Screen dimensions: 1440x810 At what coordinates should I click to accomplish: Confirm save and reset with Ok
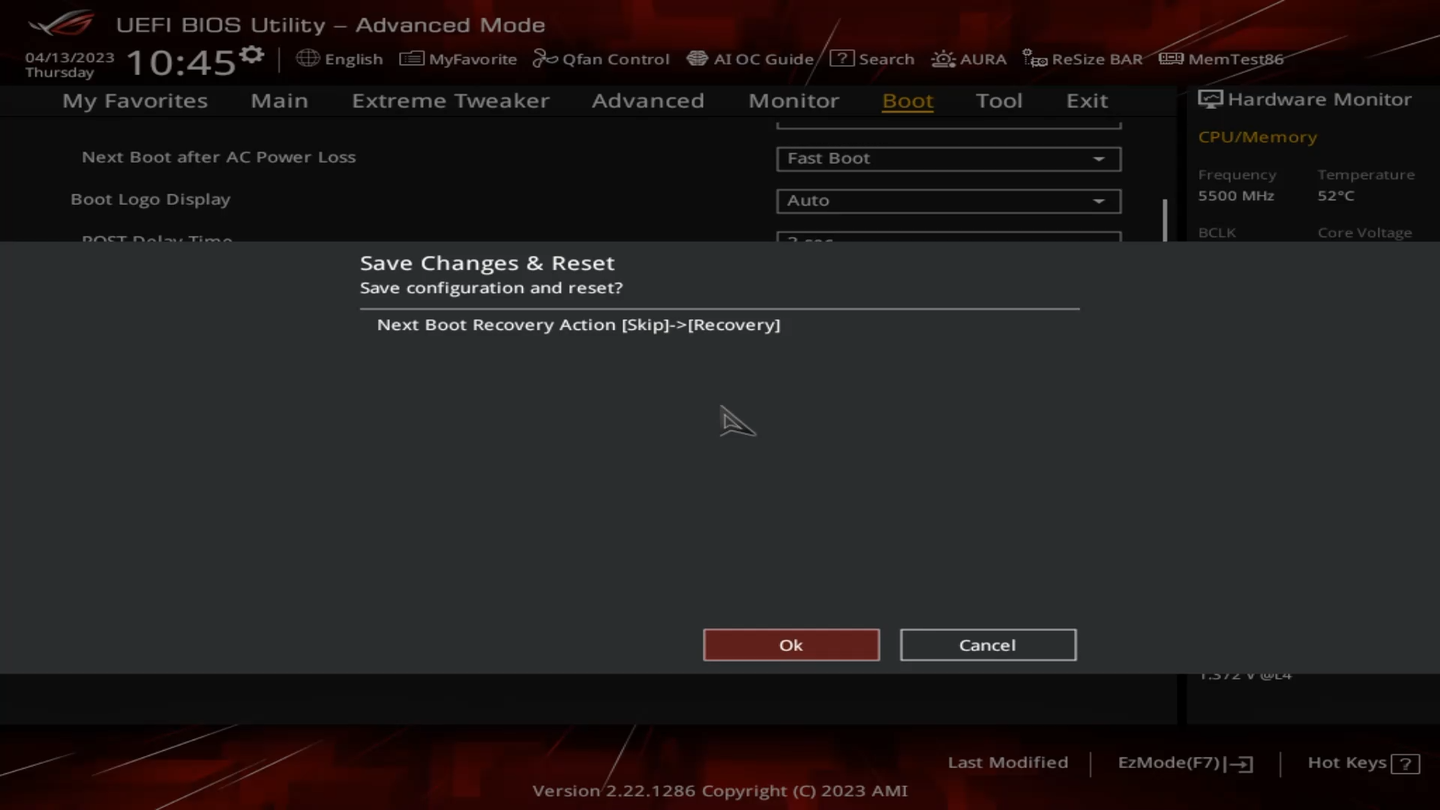tap(791, 645)
